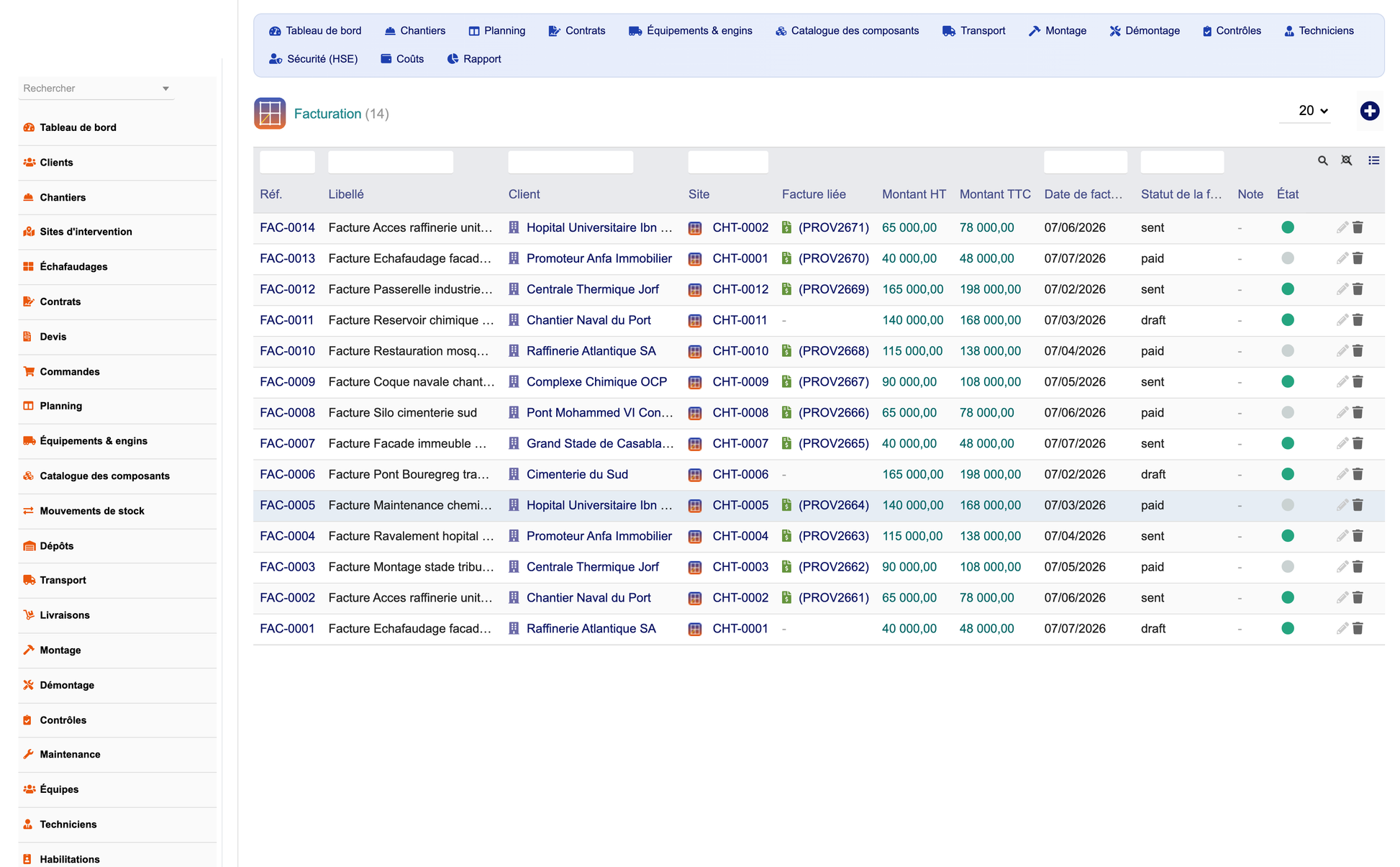This screenshot has width=1400, height=867.
Task: Toggle État grey dot for FAC-0013
Action: pos(1288,258)
